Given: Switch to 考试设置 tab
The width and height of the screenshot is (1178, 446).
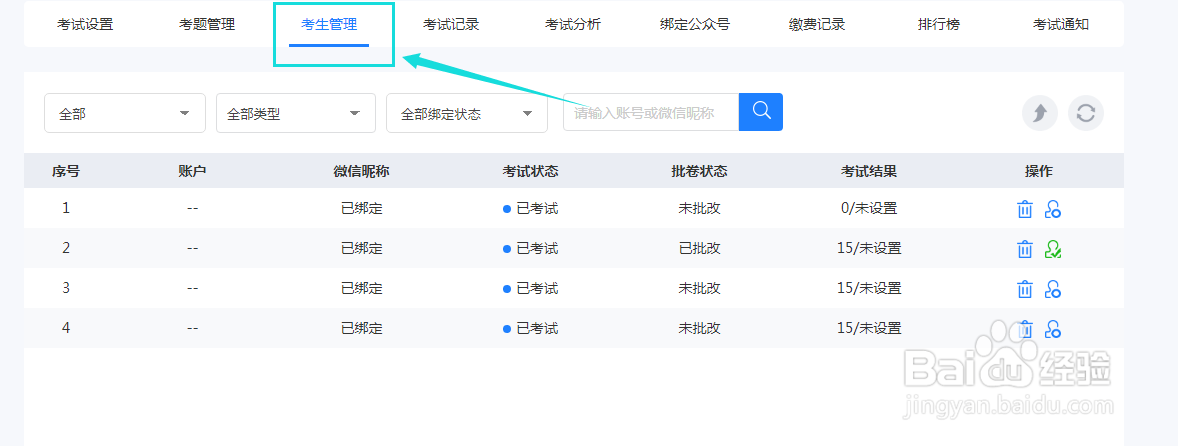Looking at the screenshot, I should coord(85,25).
